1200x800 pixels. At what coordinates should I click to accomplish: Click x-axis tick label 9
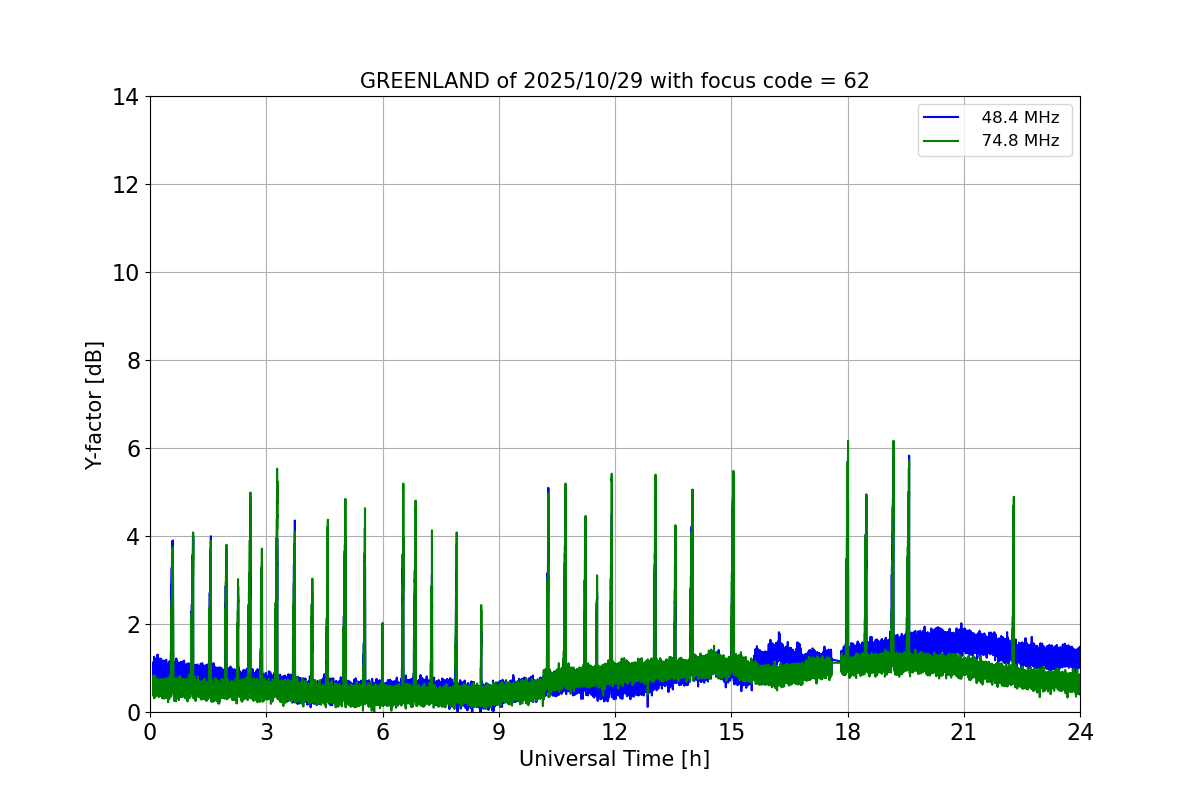(x=499, y=732)
